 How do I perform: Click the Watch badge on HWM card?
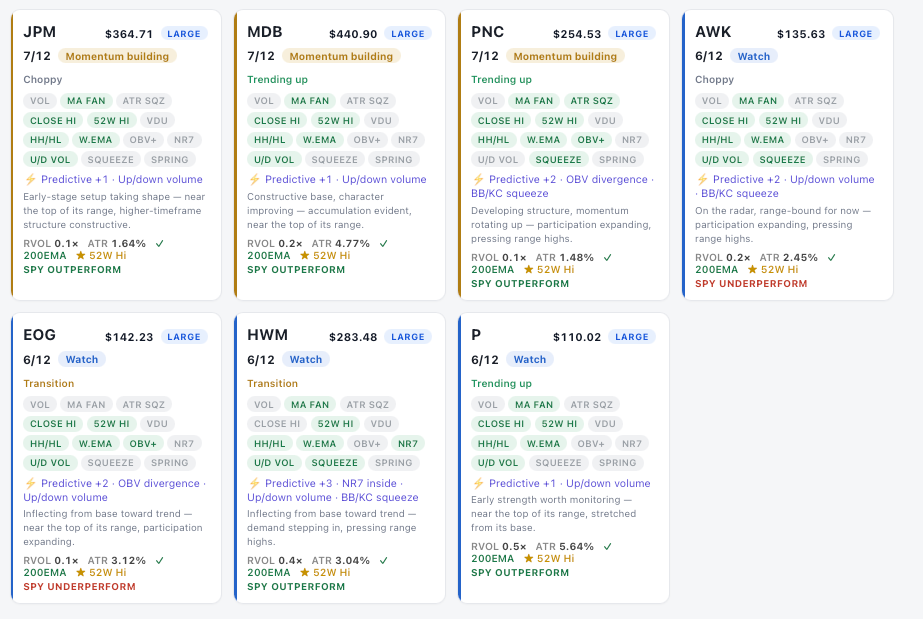306,360
